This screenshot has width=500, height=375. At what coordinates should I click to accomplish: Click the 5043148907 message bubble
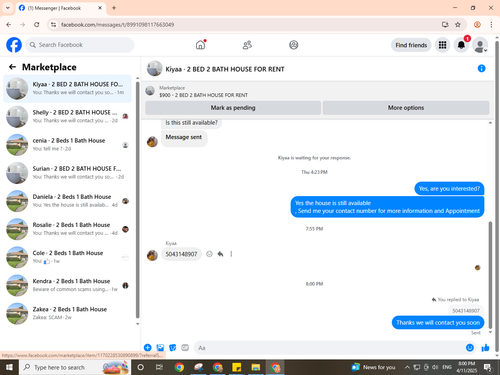click(181, 254)
